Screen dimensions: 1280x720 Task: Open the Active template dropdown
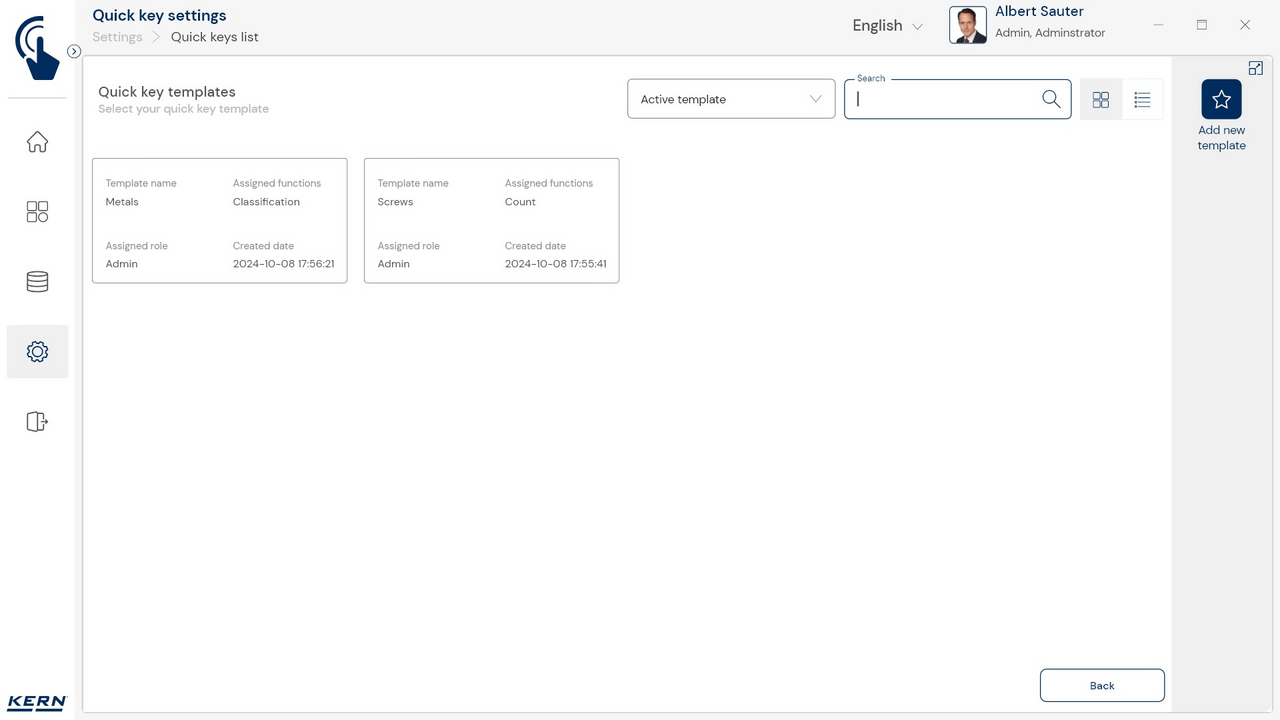coord(731,99)
